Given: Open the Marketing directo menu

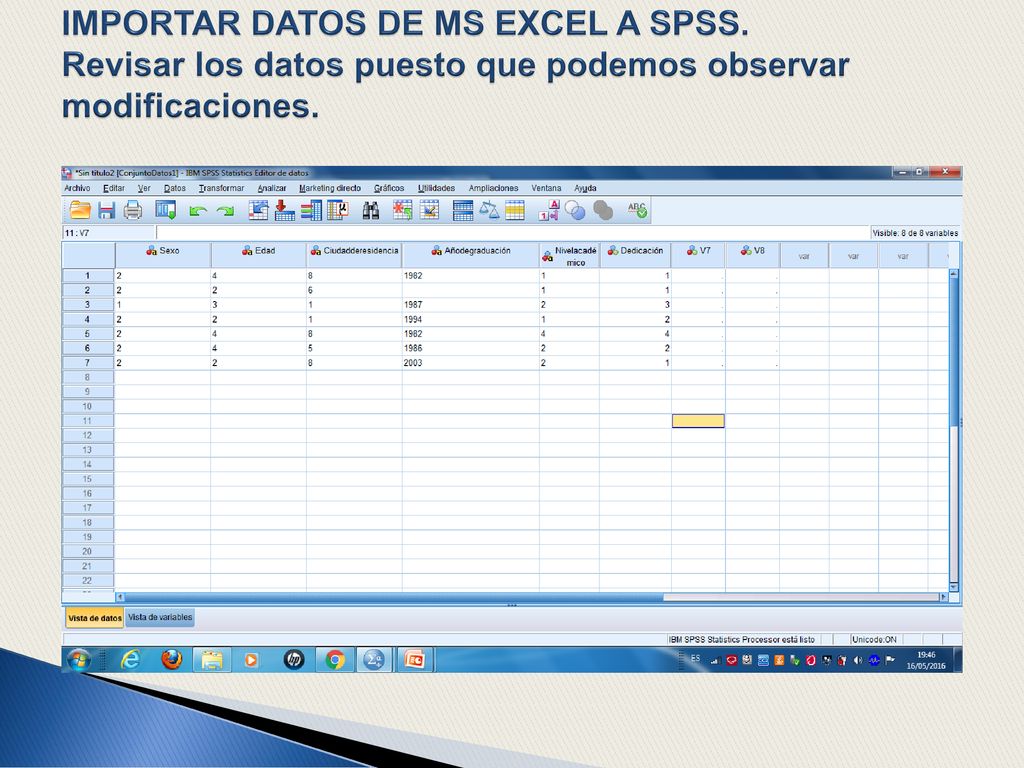Looking at the screenshot, I should pos(330,188).
